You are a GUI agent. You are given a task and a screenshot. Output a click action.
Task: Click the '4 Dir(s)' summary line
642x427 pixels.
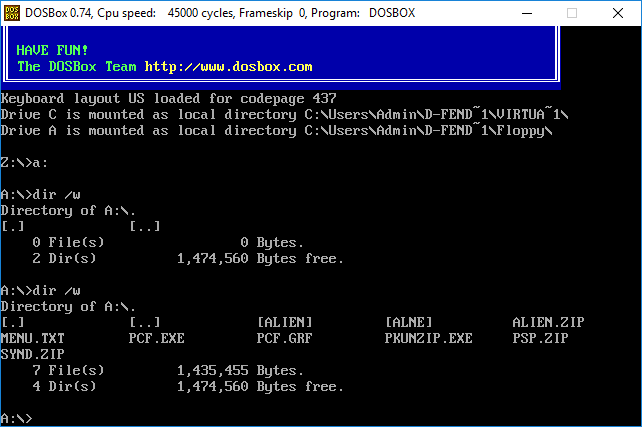64,386
